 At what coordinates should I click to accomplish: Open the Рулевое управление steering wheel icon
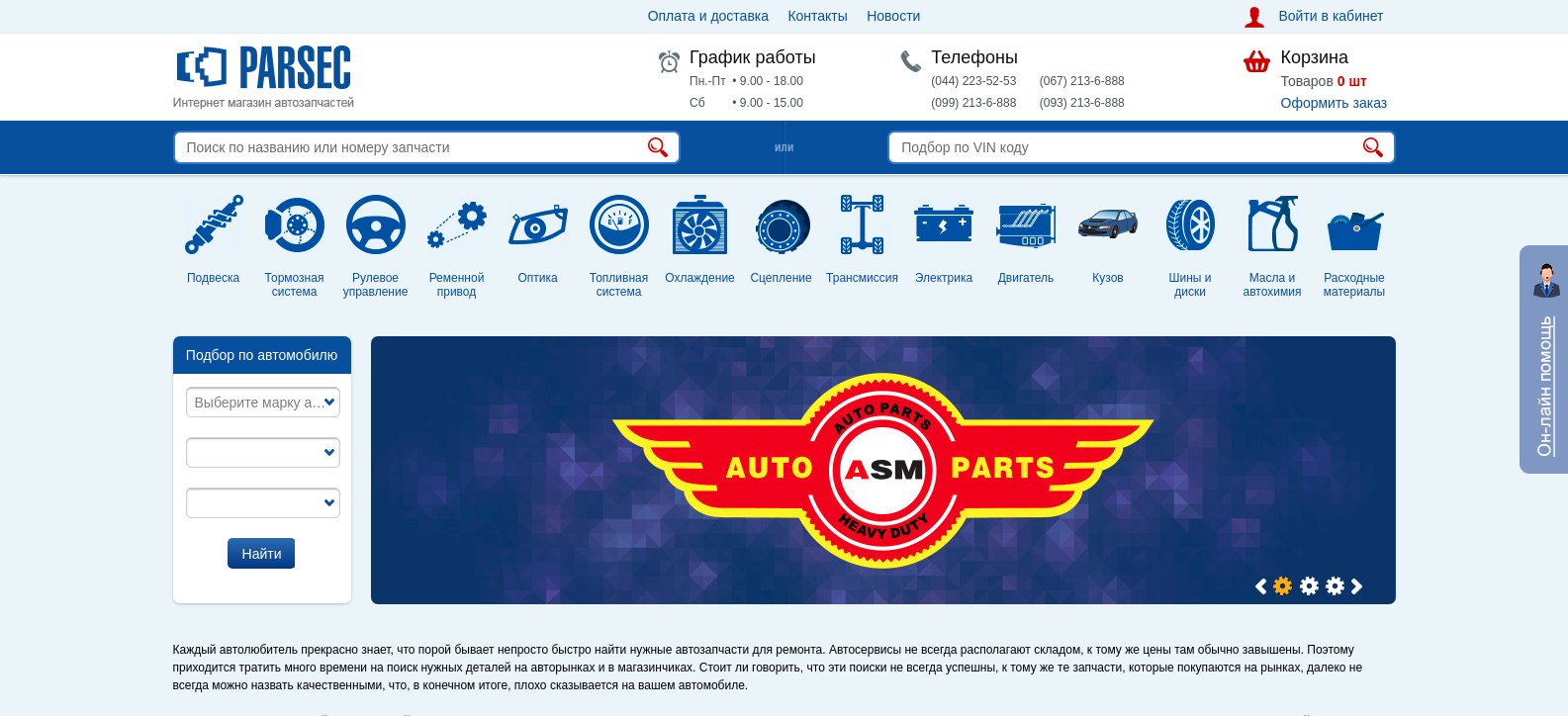coord(376,224)
